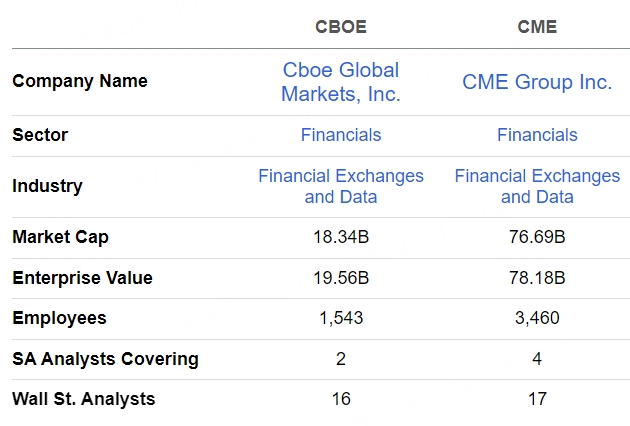Select CBOE's 18.34B market cap value
This screenshot has width=630, height=426.
[x=341, y=237]
